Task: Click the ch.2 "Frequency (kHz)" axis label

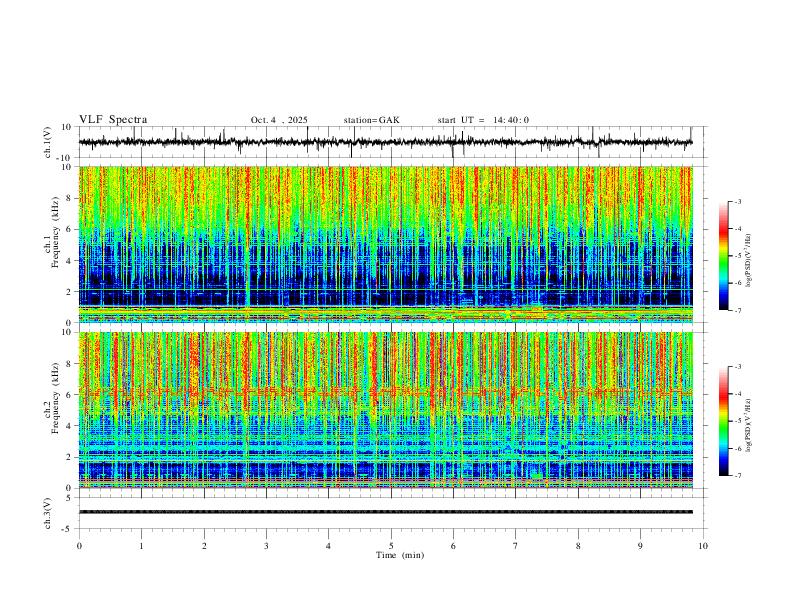Action: click(x=55, y=398)
